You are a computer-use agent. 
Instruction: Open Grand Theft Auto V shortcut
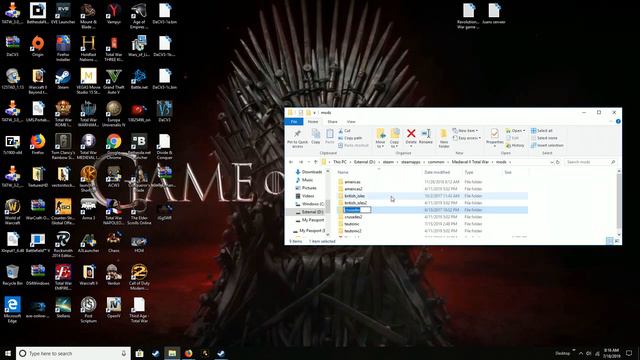tap(114, 81)
